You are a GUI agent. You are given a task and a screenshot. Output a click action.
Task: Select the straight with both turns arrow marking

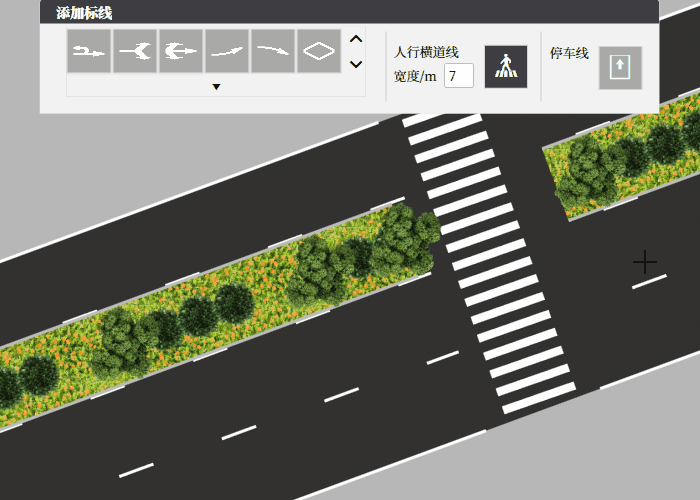point(181,51)
